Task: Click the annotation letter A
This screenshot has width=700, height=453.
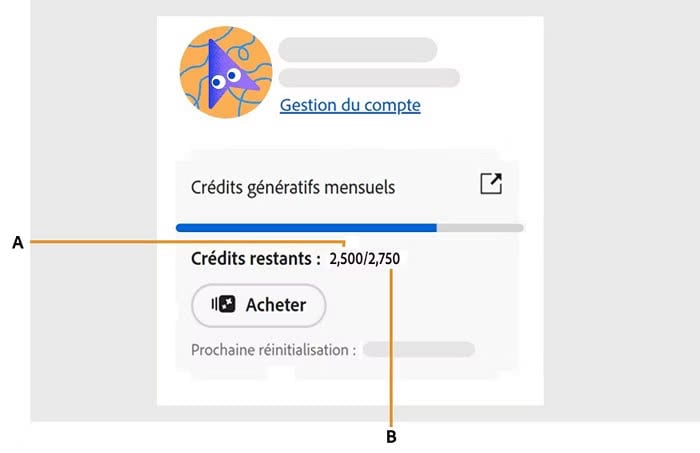Action: pyautogui.click(x=18, y=242)
